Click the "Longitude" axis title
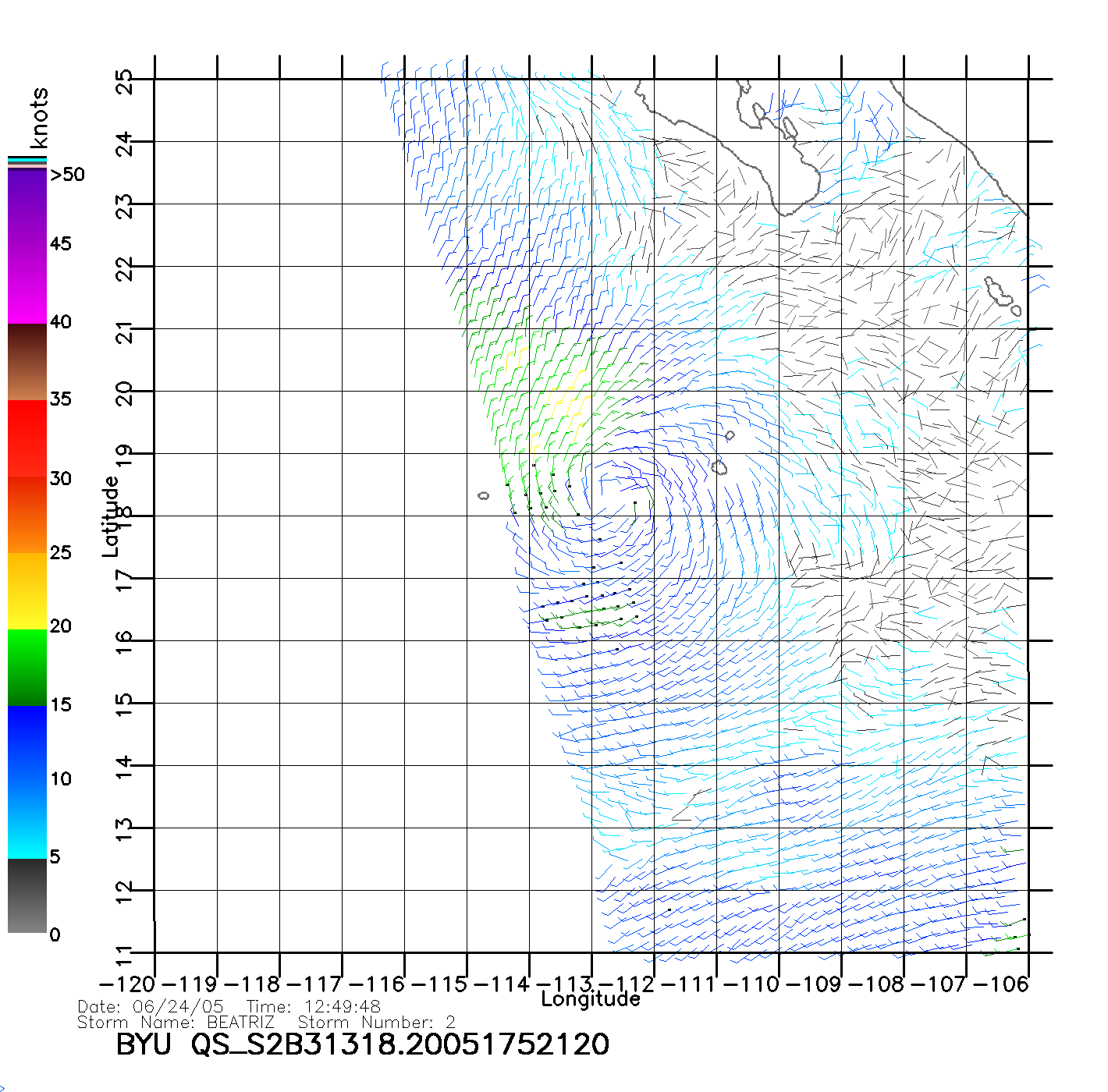The height and width of the screenshot is (1092, 1108). [x=591, y=999]
